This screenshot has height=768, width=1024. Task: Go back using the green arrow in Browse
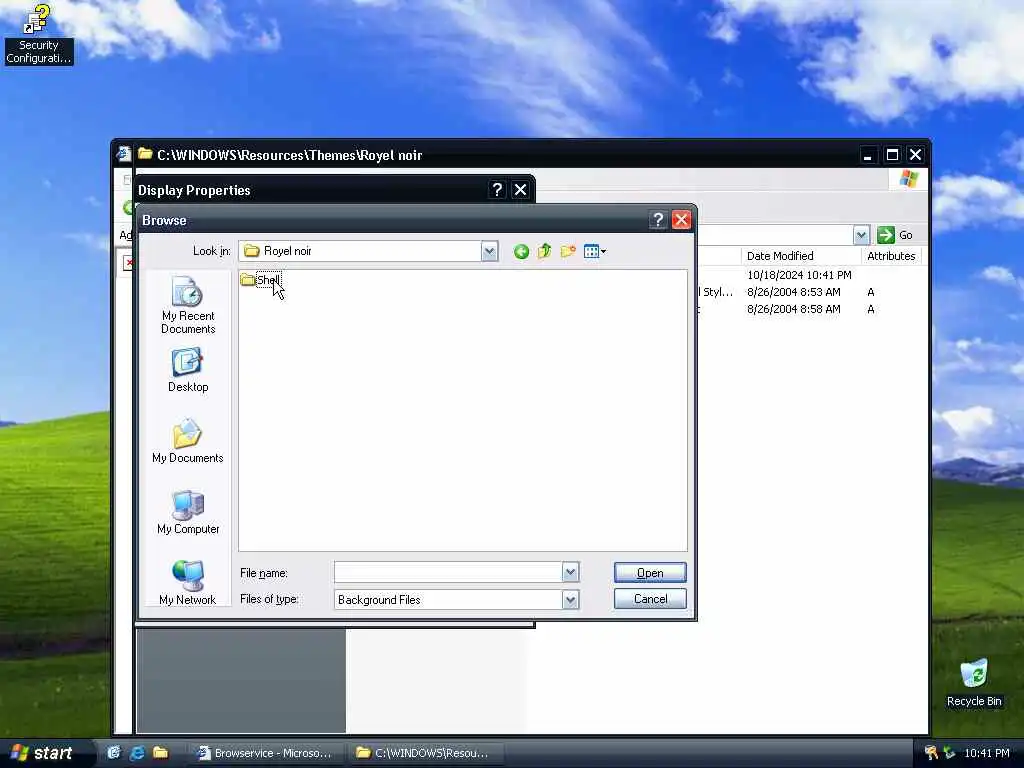pyautogui.click(x=520, y=251)
